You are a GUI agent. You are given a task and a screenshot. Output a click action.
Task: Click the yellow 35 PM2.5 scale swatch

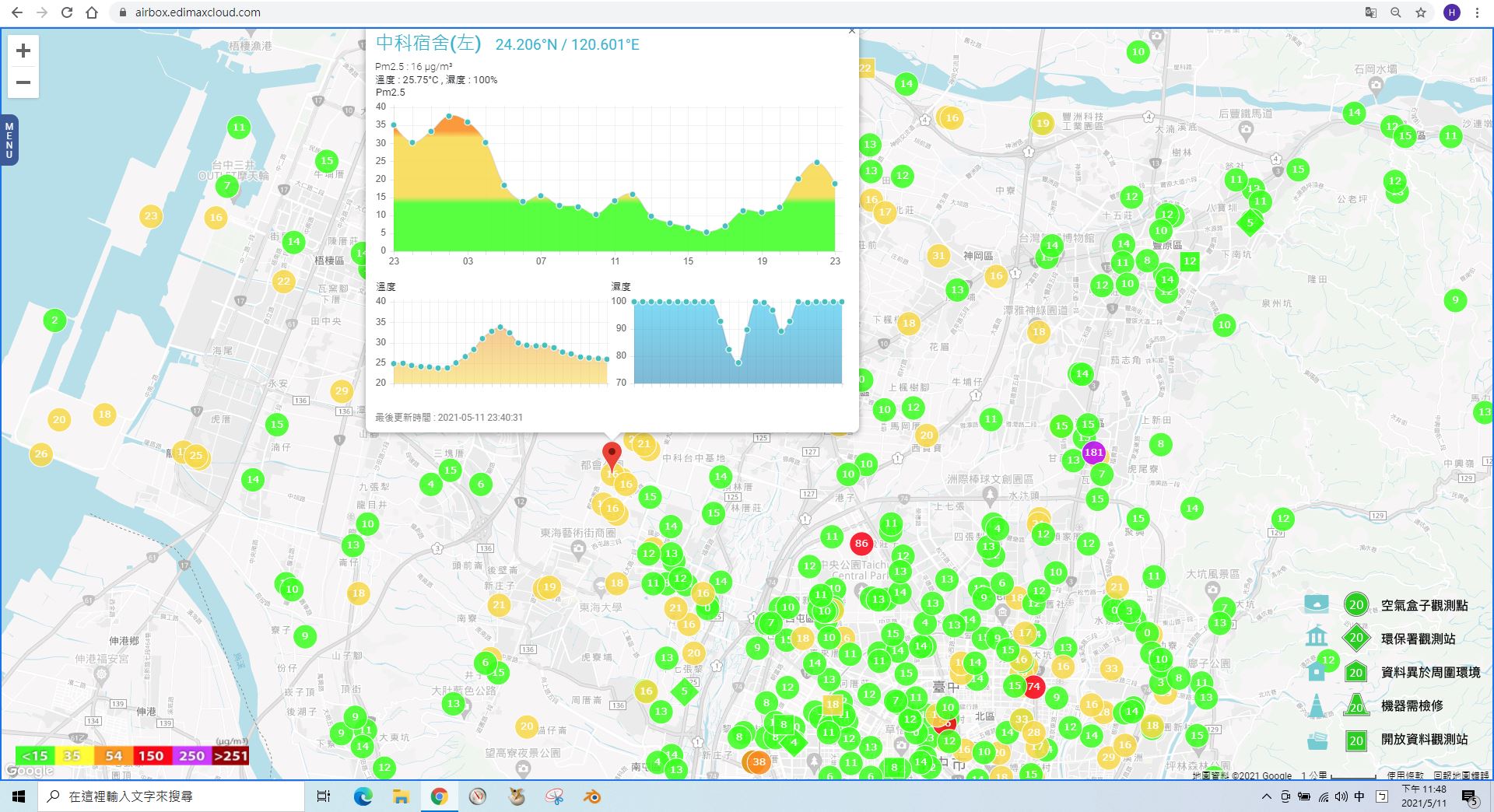click(x=74, y=756)
